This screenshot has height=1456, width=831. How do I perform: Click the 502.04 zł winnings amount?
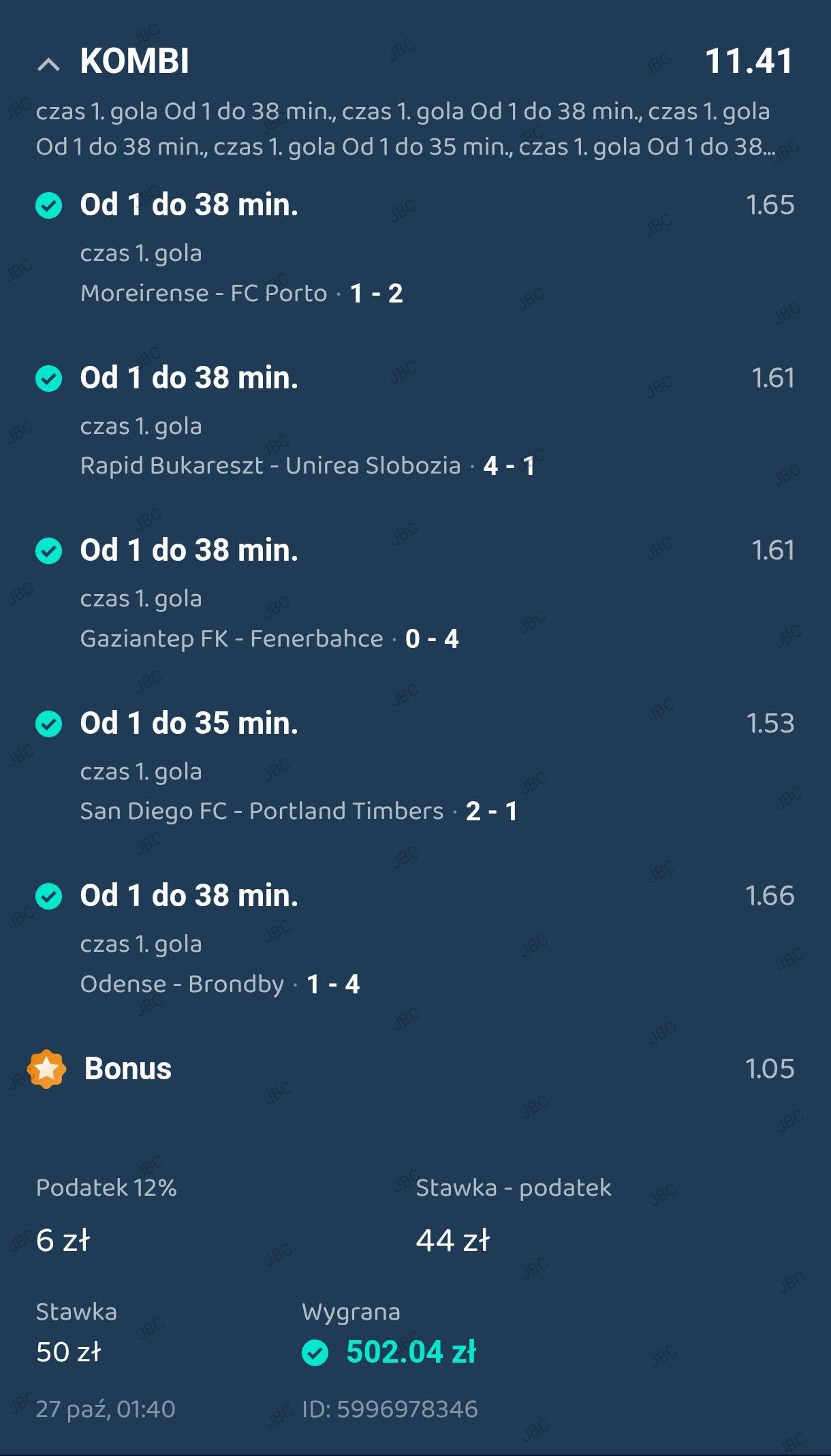pos(411,1352)
